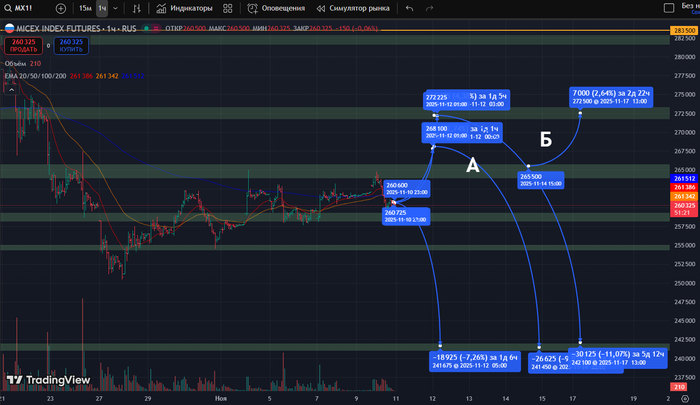Click the add symbol plus icon

pyautogui.click(x=60, y=8)
